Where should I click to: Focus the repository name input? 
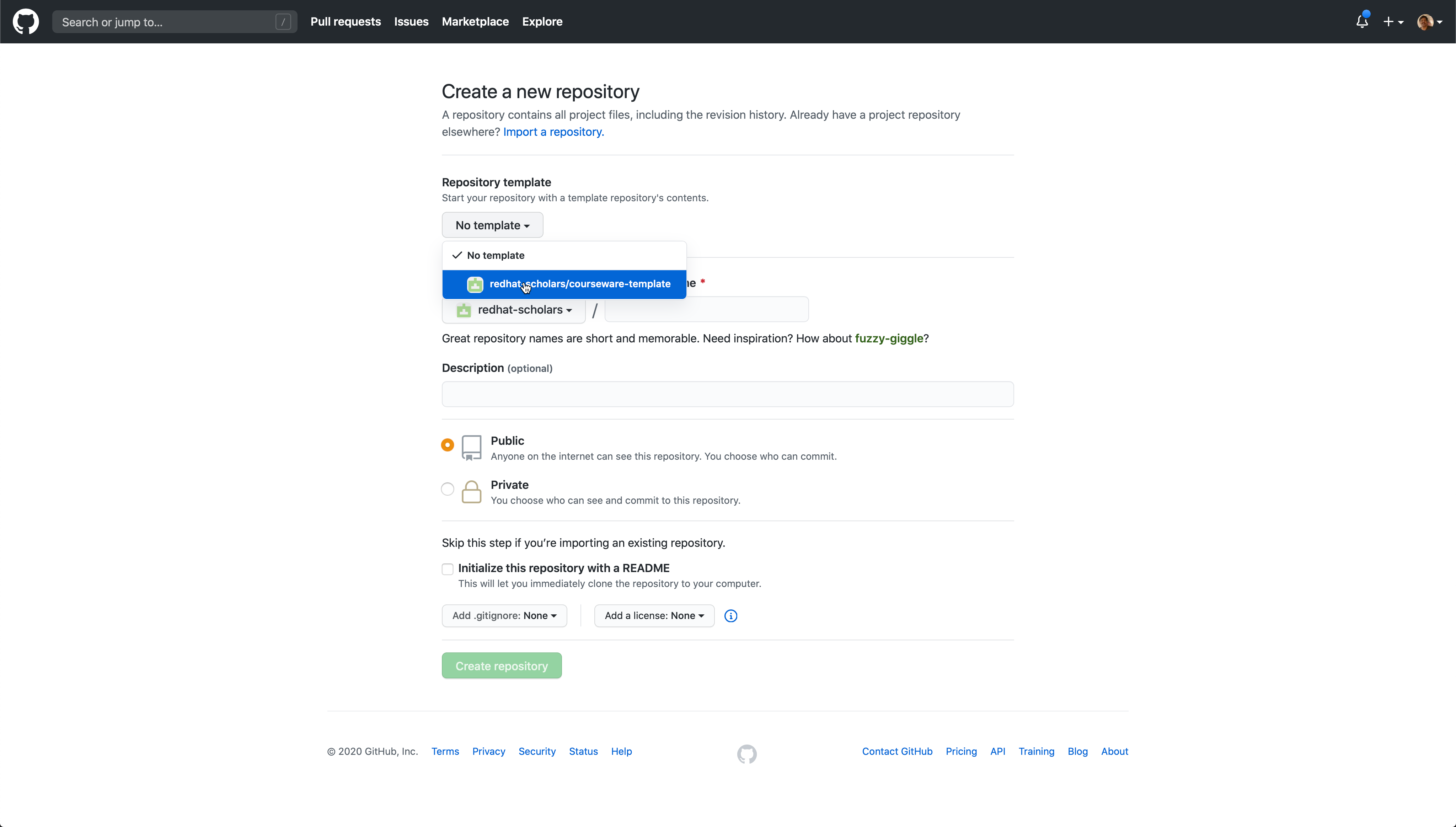(706, 310)
